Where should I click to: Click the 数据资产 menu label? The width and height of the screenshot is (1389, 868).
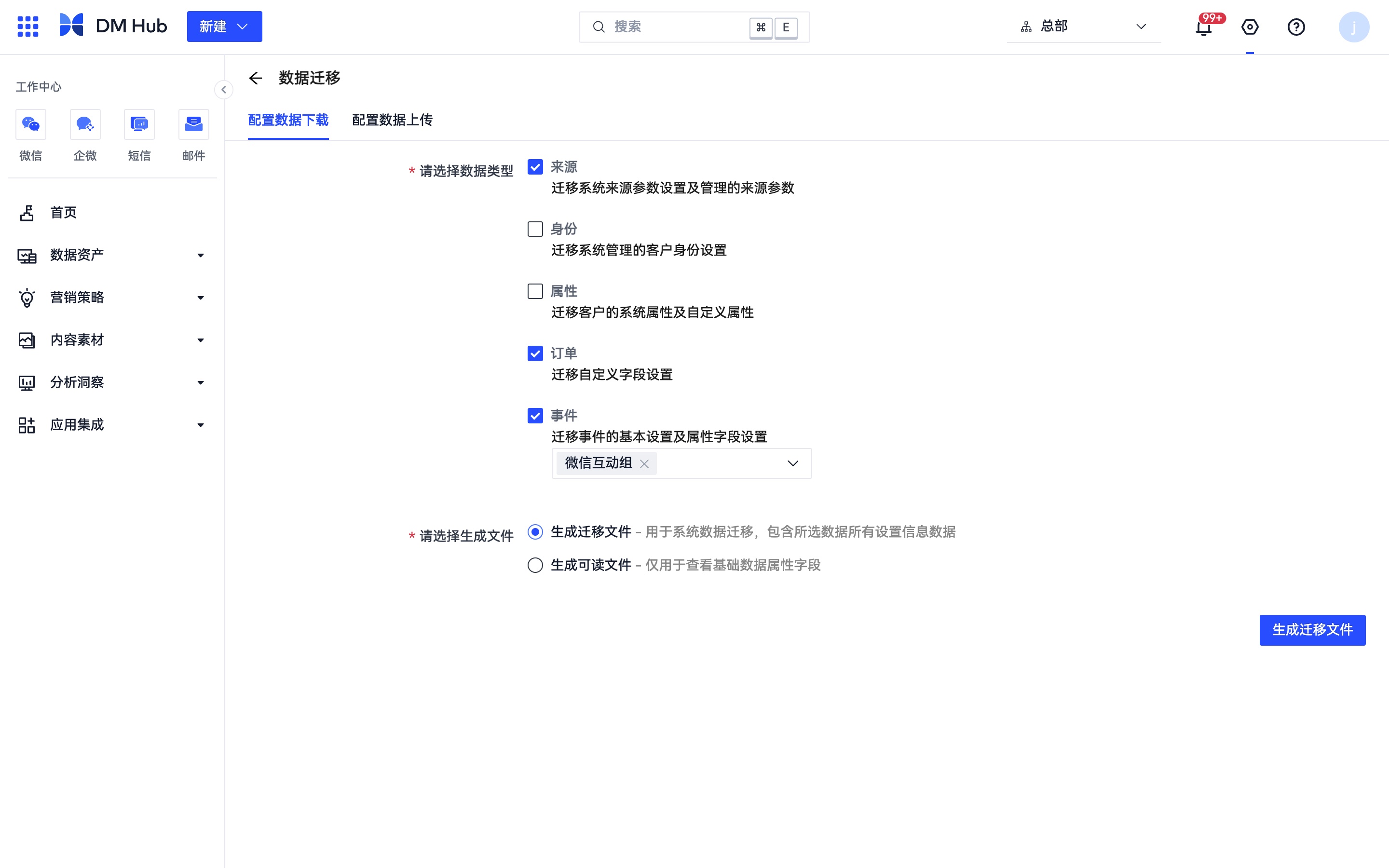tap(77, 255)
